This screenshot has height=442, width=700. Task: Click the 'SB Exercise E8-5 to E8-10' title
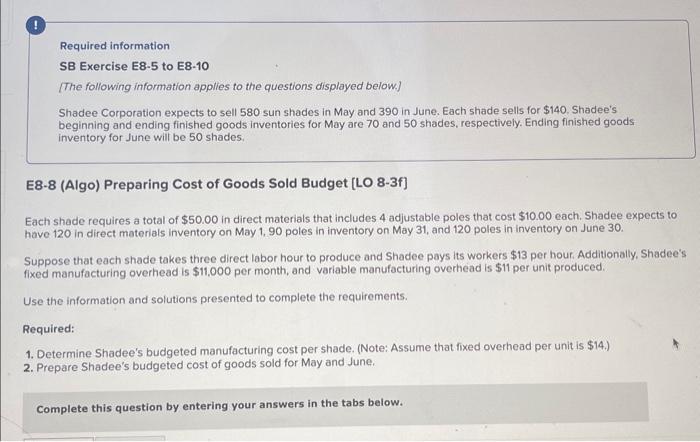pos(134,66)
